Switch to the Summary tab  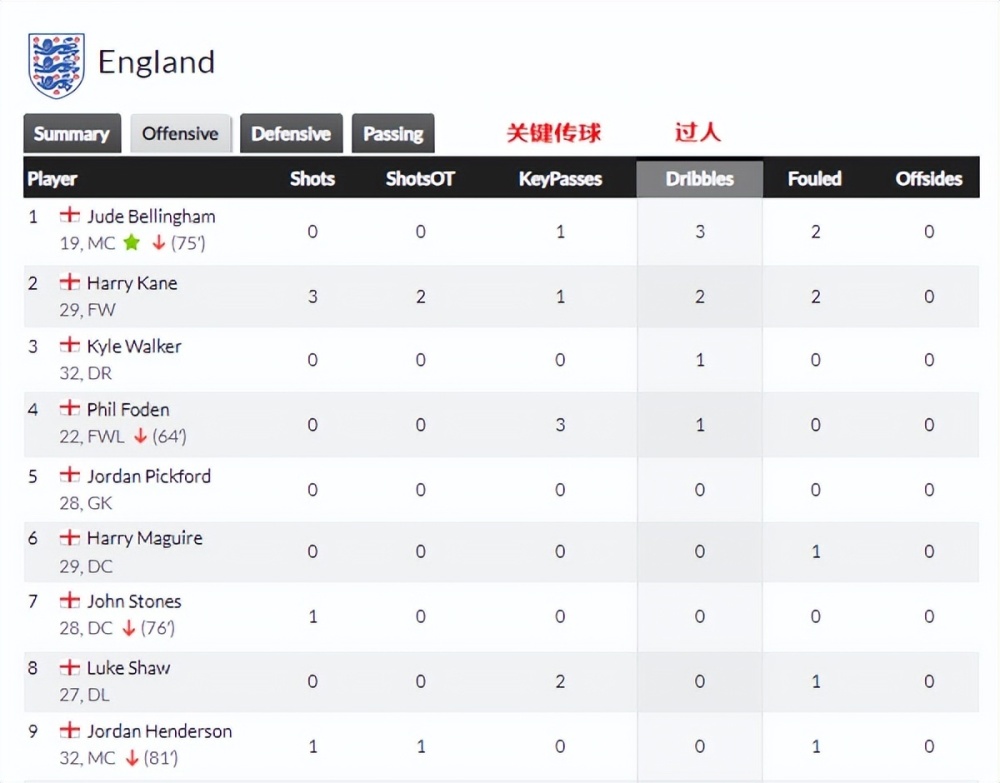(72, 134)
